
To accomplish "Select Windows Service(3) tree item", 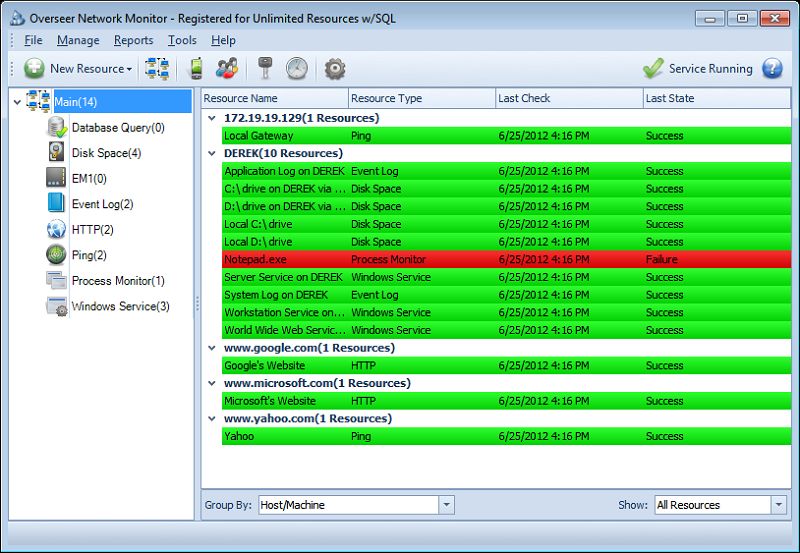I will [120, 306].
